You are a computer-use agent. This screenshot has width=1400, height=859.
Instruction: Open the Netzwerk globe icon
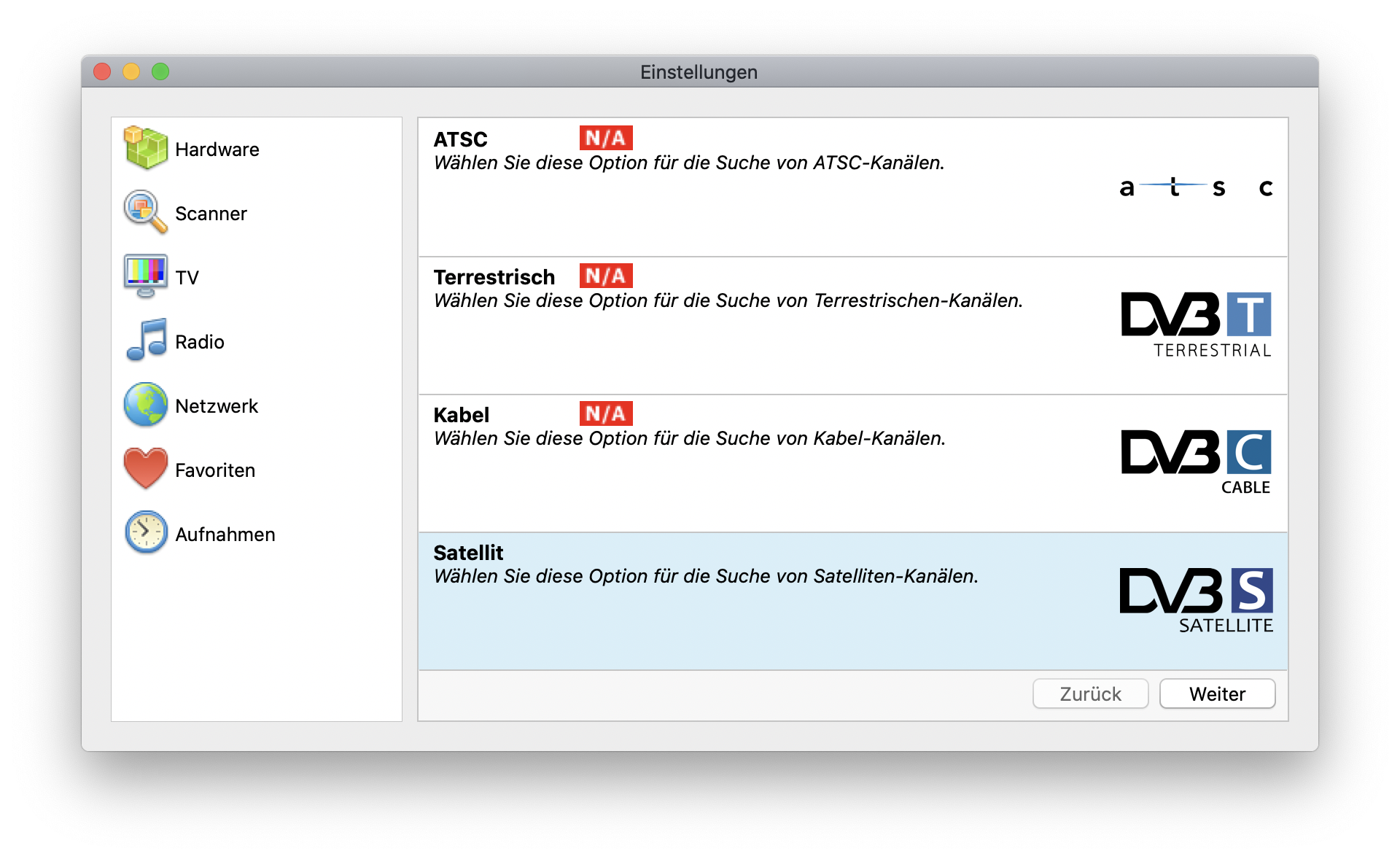pos(146,405)
